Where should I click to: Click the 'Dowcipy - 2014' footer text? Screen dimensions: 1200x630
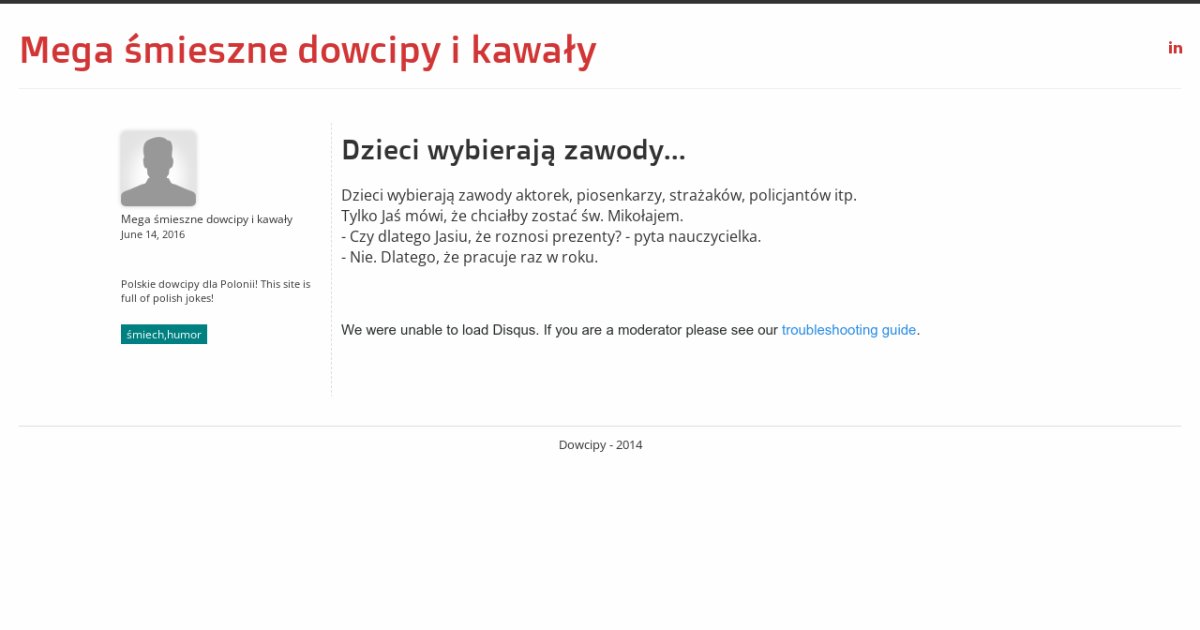click(600, 445)
